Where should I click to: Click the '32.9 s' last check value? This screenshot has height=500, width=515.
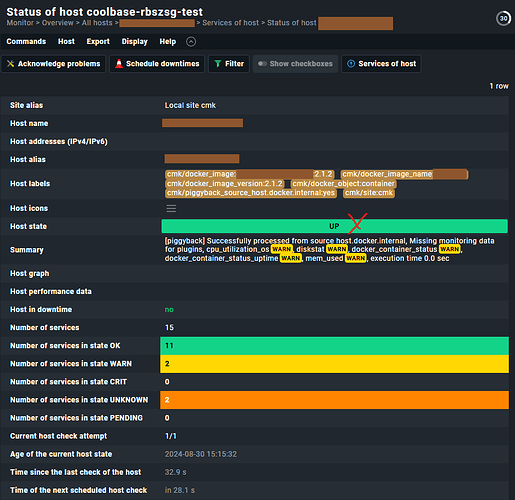pyautogui.click(x=175, y=472)
